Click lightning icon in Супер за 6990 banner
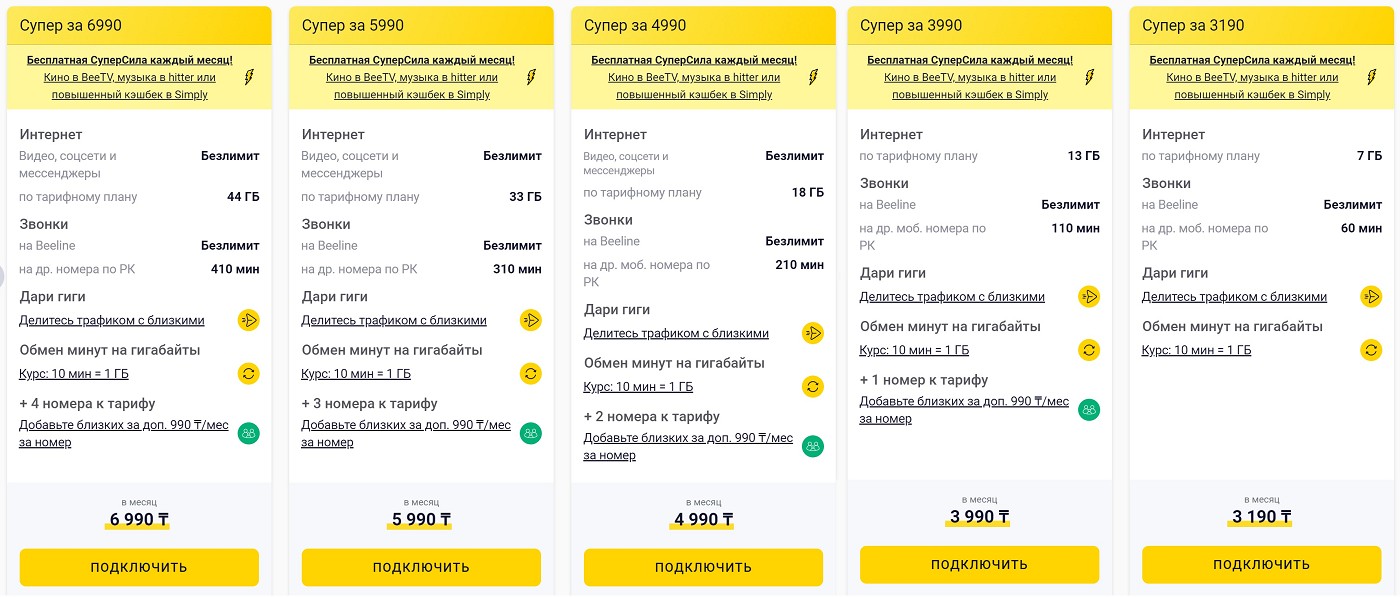Screen dimensions: 1400x597 point(249,77)
